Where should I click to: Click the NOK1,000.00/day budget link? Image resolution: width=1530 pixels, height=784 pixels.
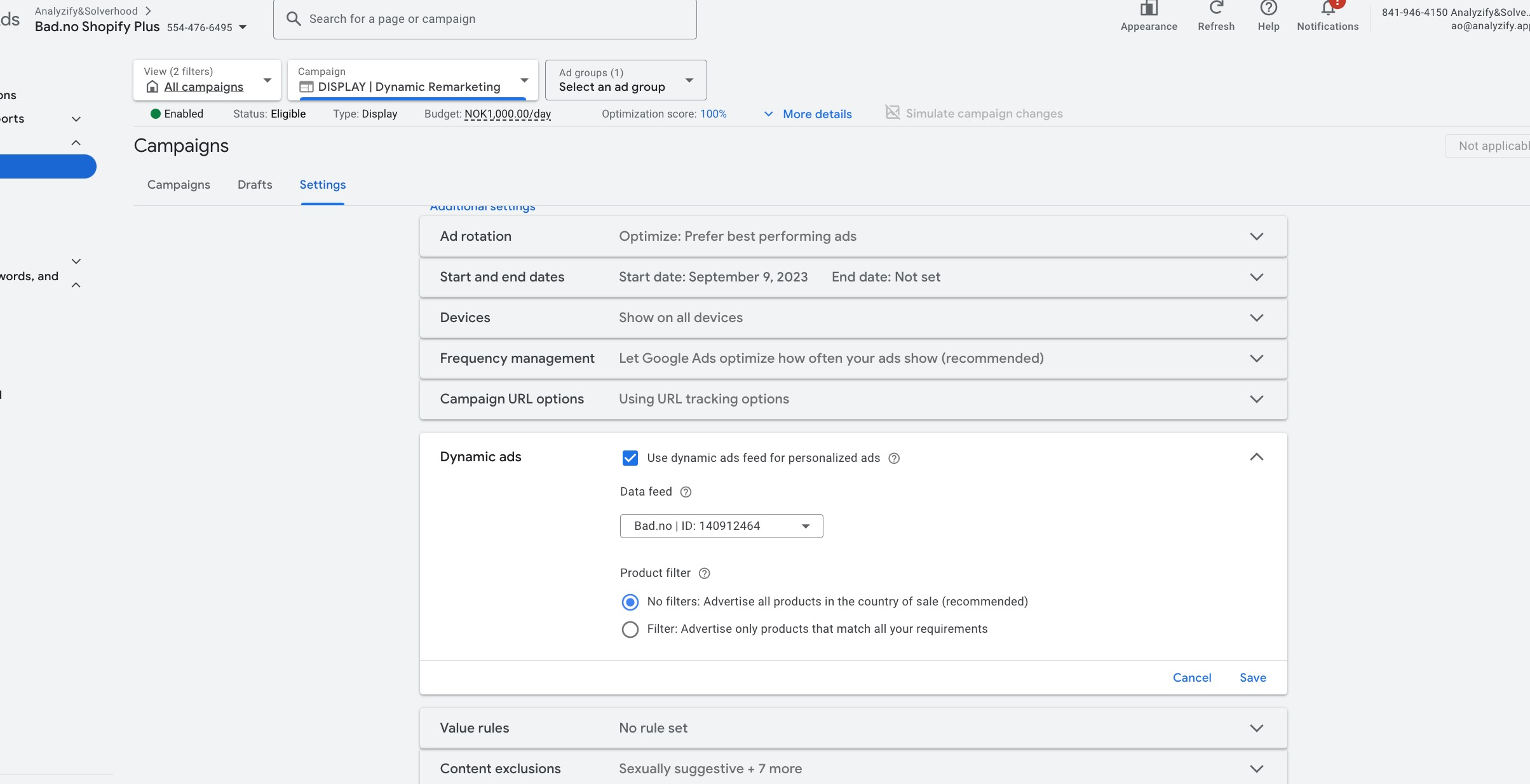(508, 114)
